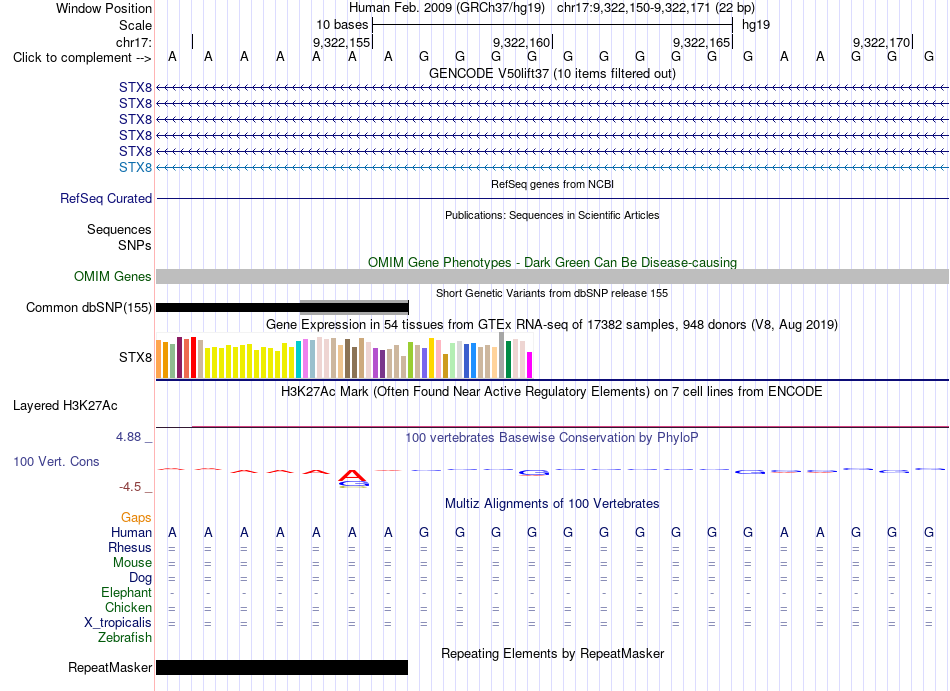Click the 4.88 PhyloP upper limit
Image resolution: width=950 pixels, height=691 pixels.
[133, 437]
